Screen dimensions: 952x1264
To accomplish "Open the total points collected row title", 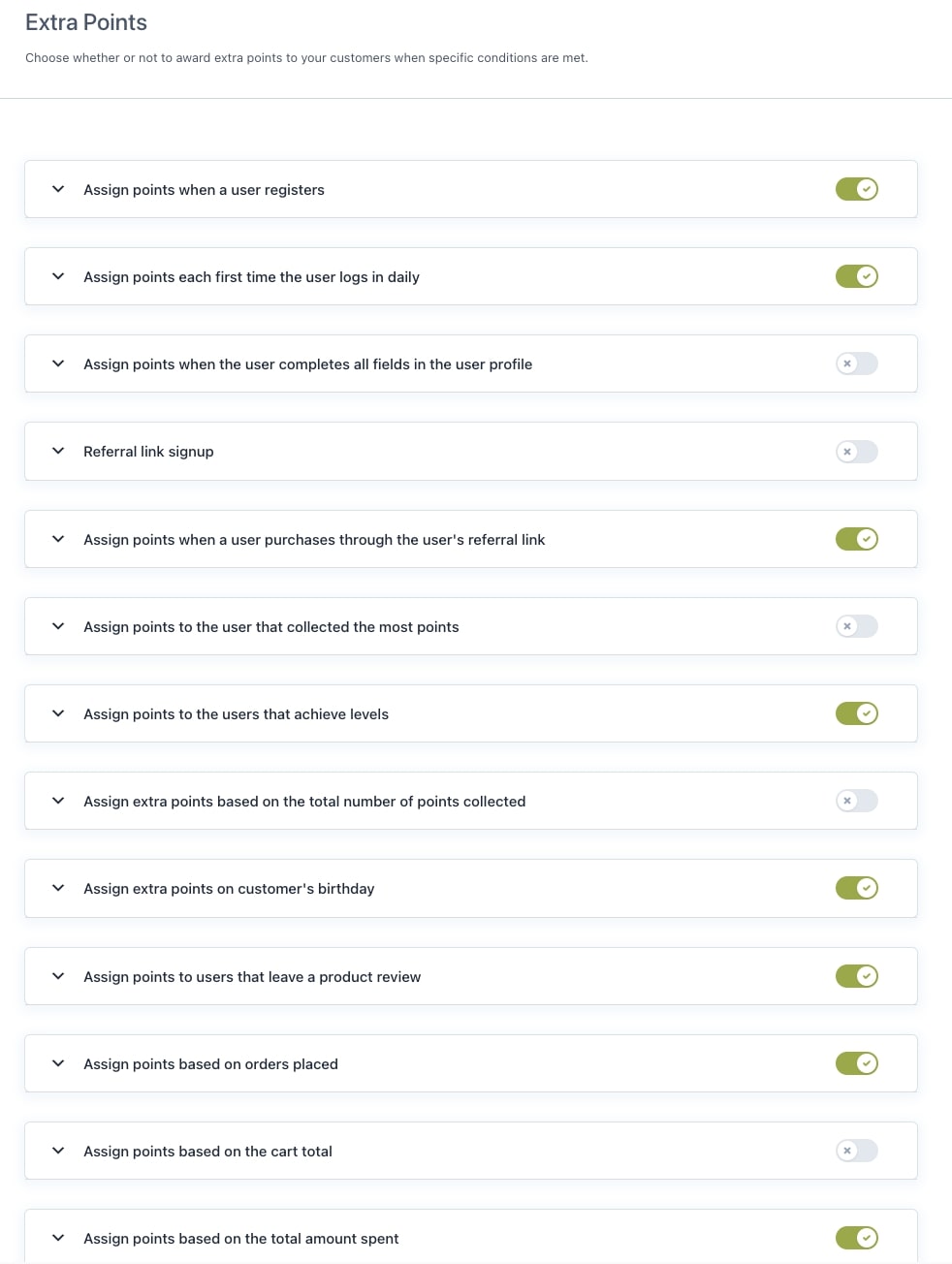I will 304,802.
